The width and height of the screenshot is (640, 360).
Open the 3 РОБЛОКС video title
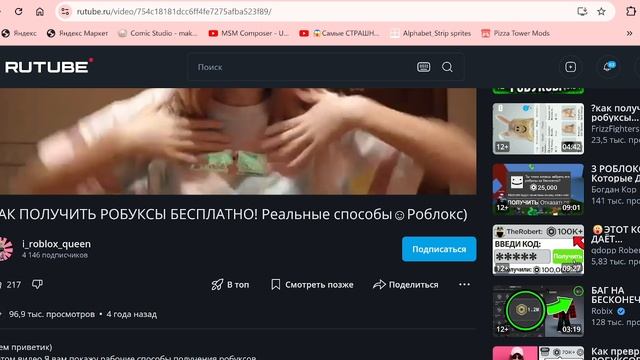[x=615, y=173]
